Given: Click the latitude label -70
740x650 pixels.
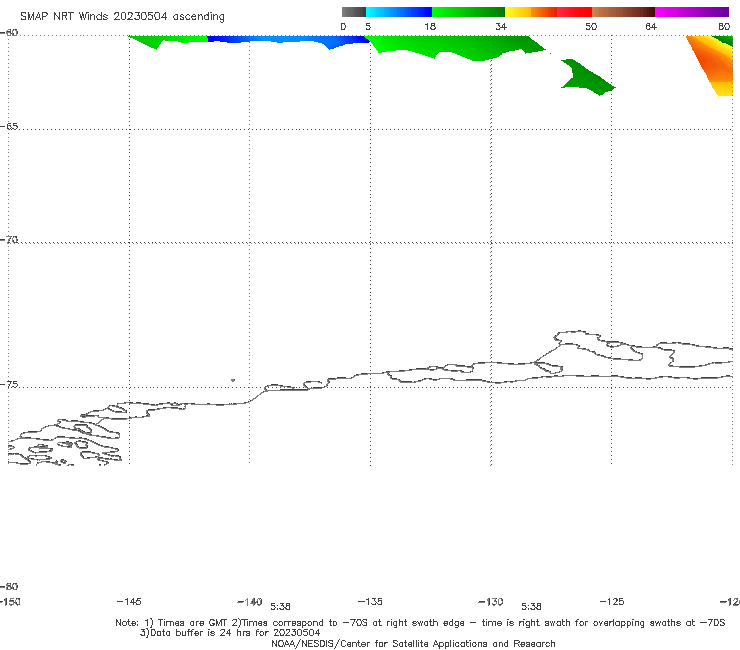Looking at the screenshot, I should click(9, 240).
